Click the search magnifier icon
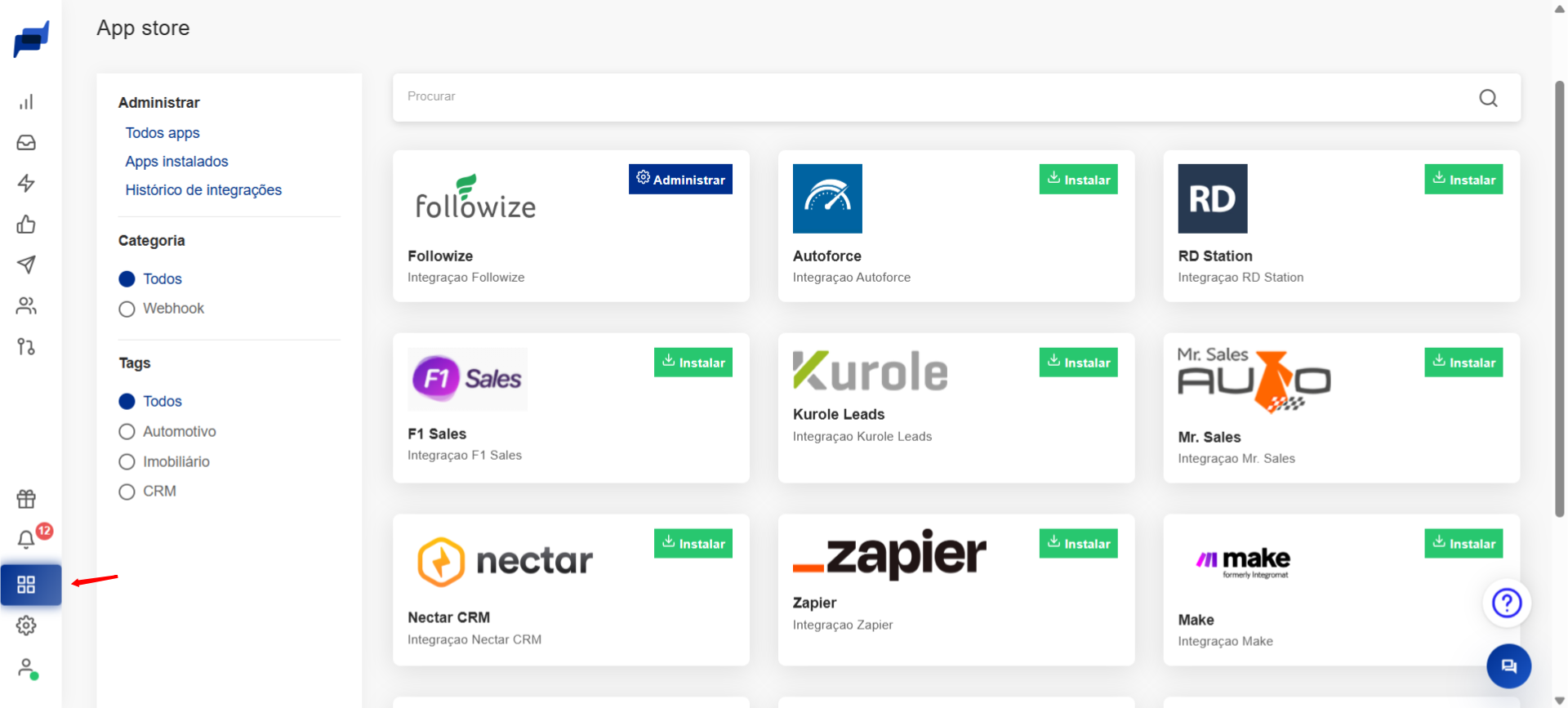This screenshot has height=708, width=1568. pyautogui.click(x=1488, y=98)
